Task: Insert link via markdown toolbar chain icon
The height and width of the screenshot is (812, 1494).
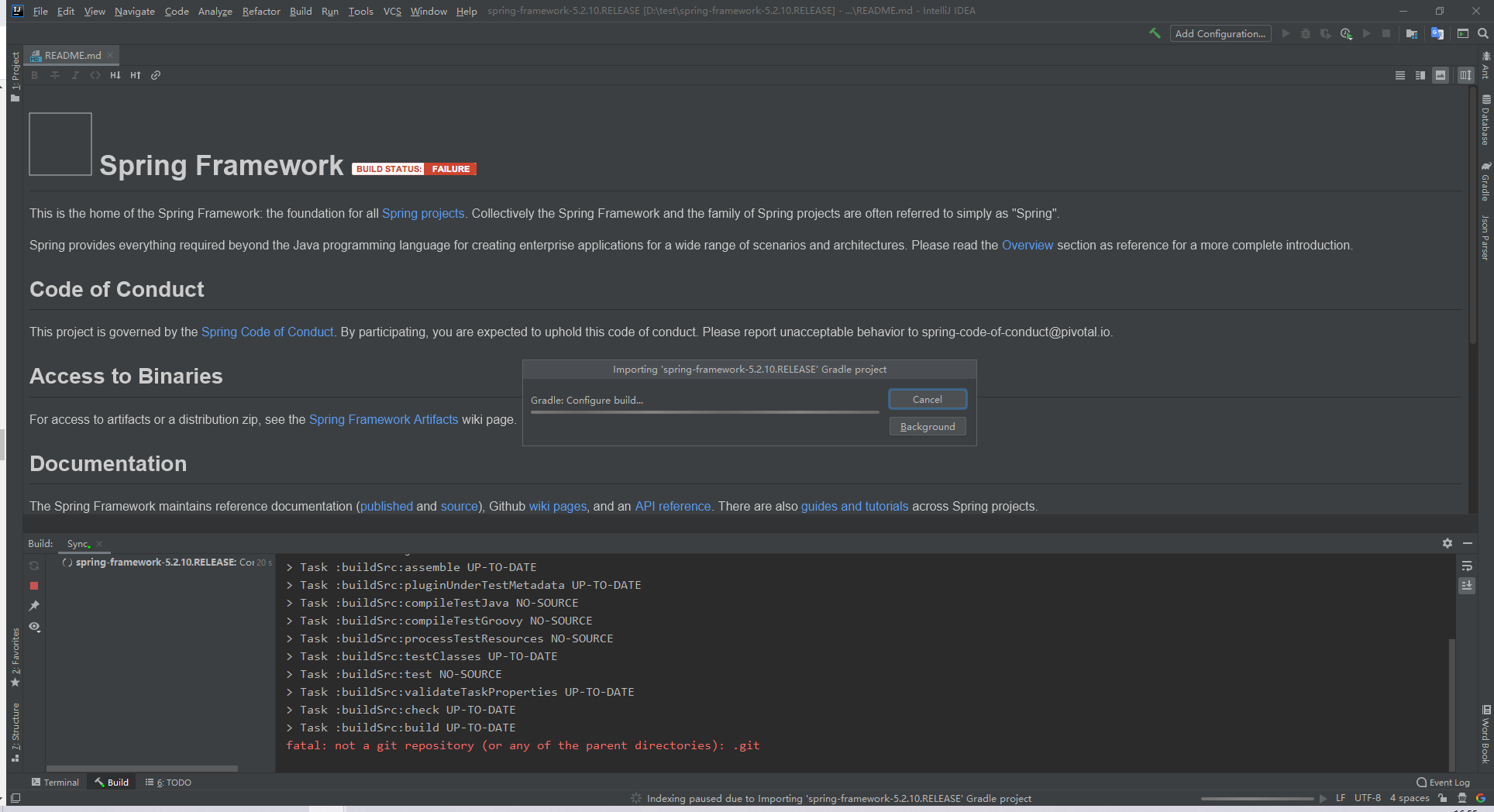Action: [156, 75]
